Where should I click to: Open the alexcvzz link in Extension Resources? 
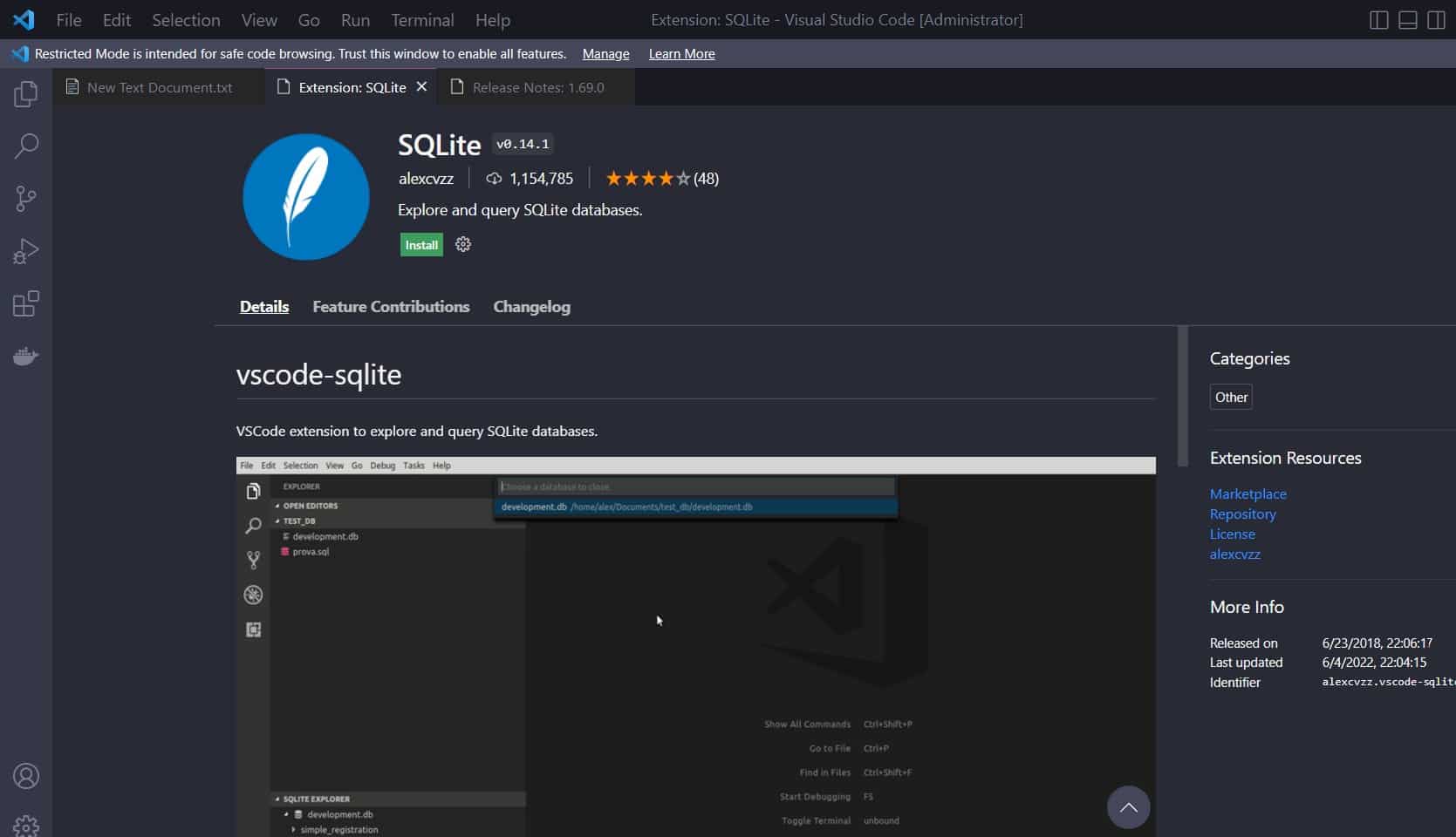(1234, 554)
